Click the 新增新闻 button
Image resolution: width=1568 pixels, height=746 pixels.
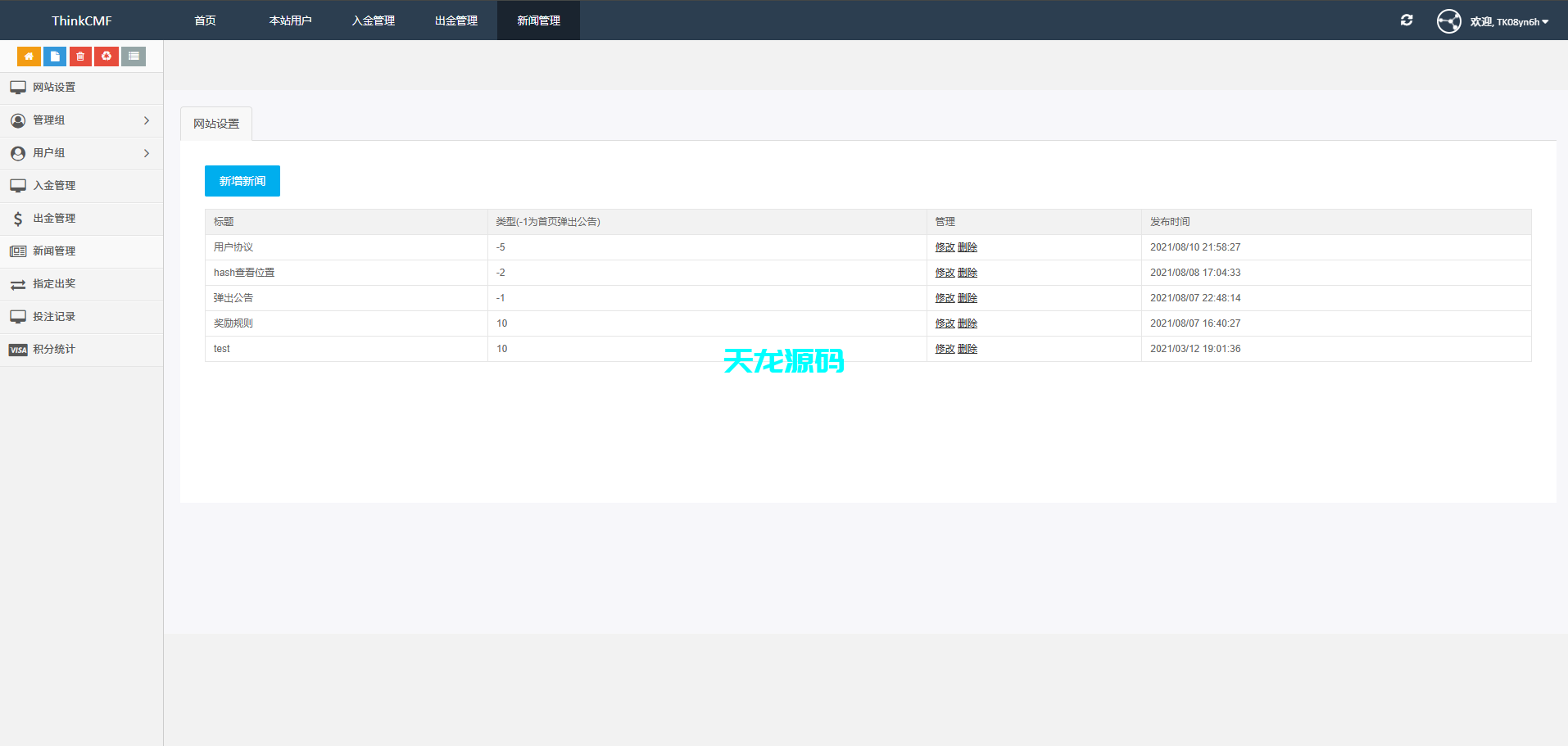(x=242, y=181)
